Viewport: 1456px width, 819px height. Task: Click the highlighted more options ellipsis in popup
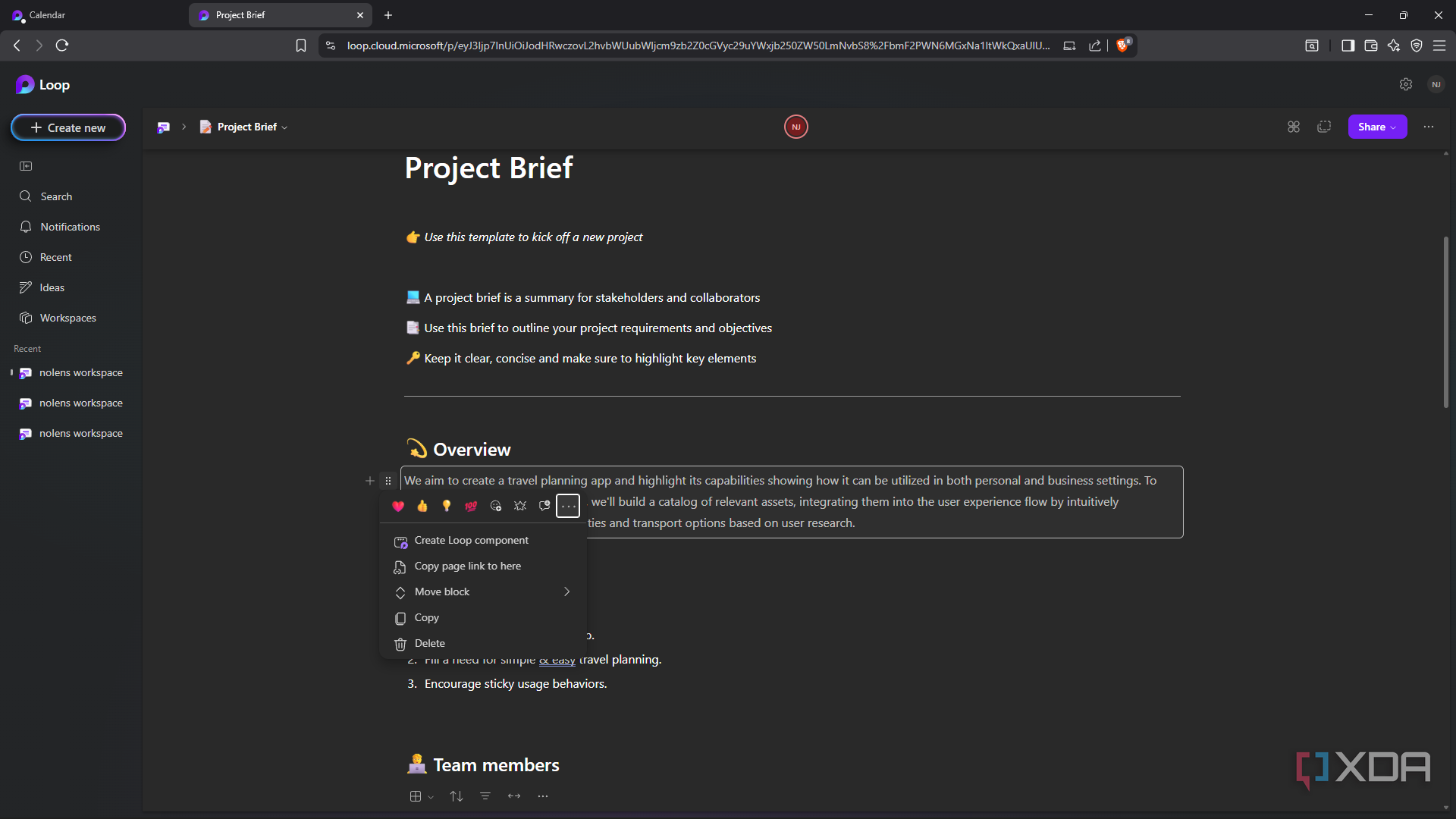click(x=568, y=506)
